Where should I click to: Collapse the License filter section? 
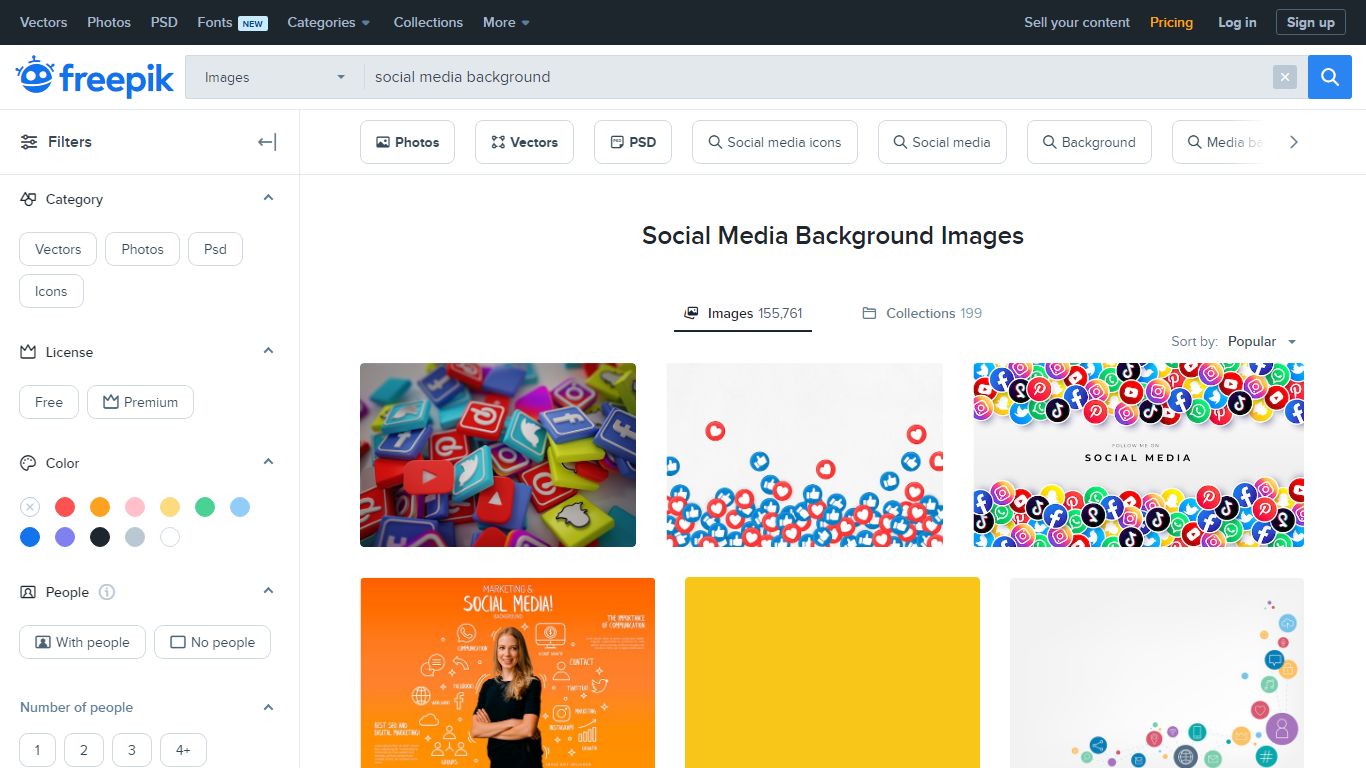[x=268, y=351]
